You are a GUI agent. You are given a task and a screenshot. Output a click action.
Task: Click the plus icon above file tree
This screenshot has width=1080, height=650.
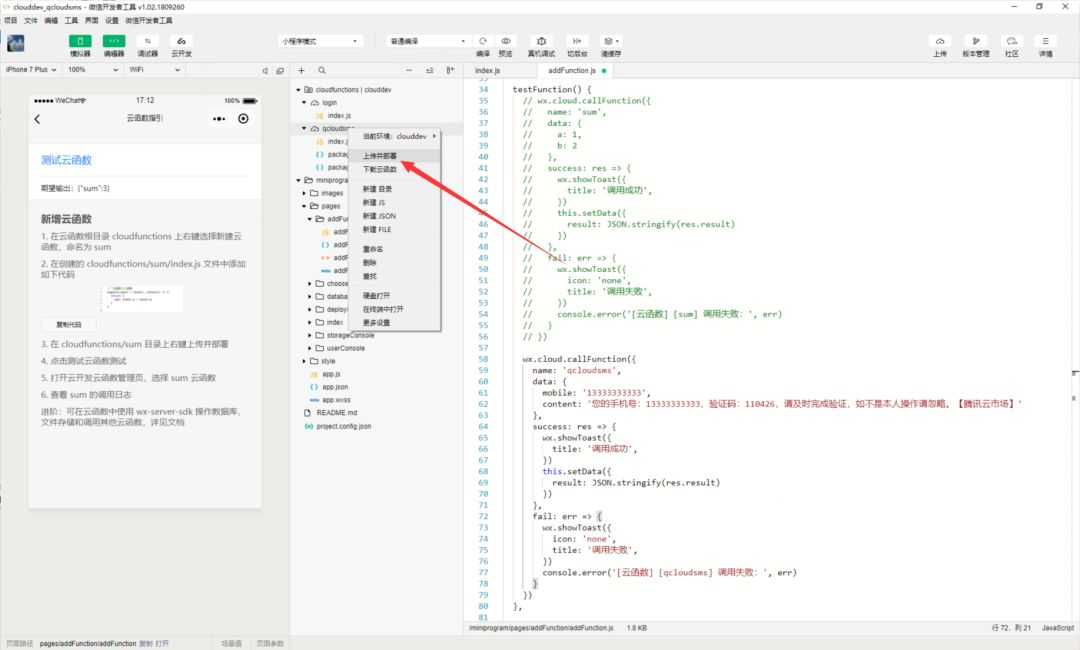pyautogui.click(x=301, y=70)
